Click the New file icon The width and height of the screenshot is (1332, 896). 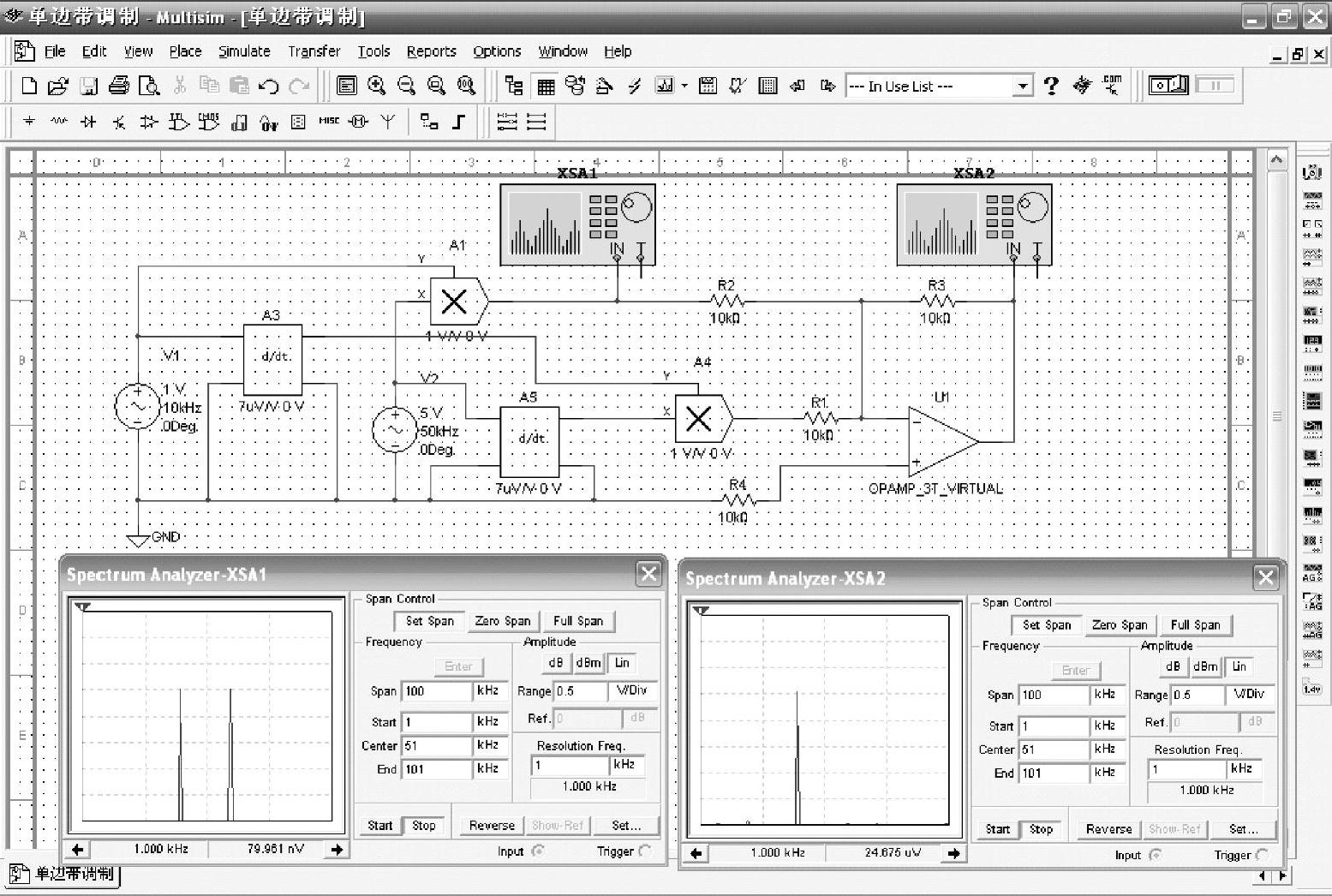pyautogui.click(x=29, y=86)
